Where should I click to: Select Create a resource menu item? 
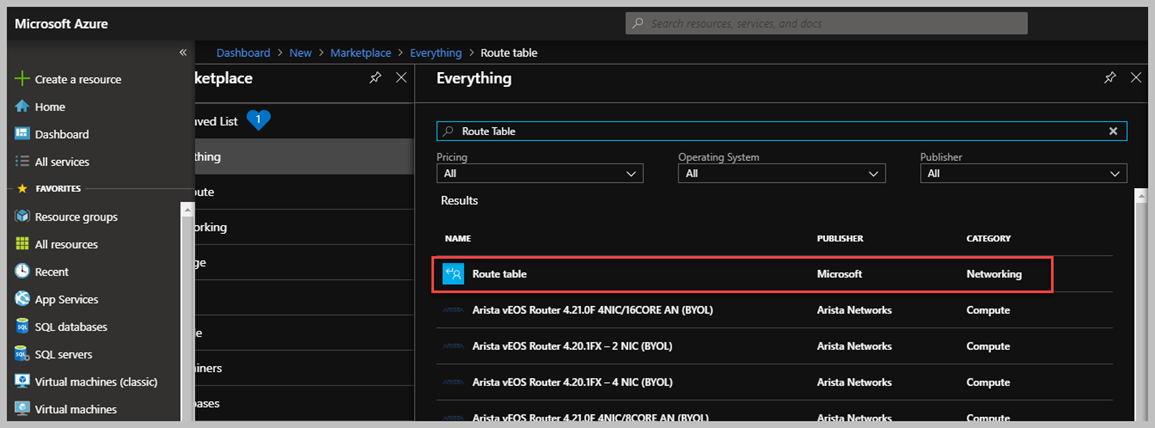78,79
